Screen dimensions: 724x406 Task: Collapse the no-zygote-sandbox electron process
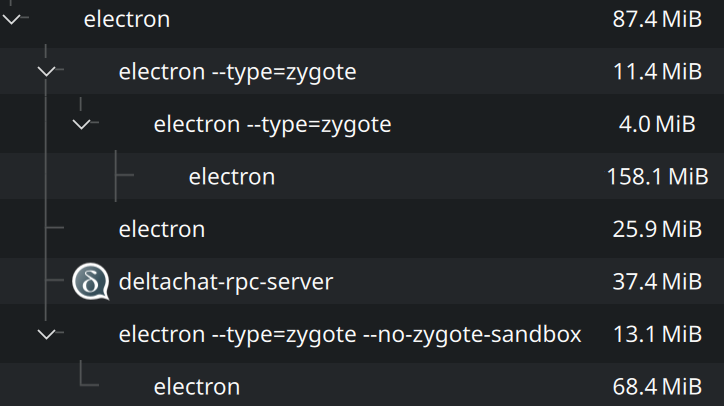tap(46, 333)
